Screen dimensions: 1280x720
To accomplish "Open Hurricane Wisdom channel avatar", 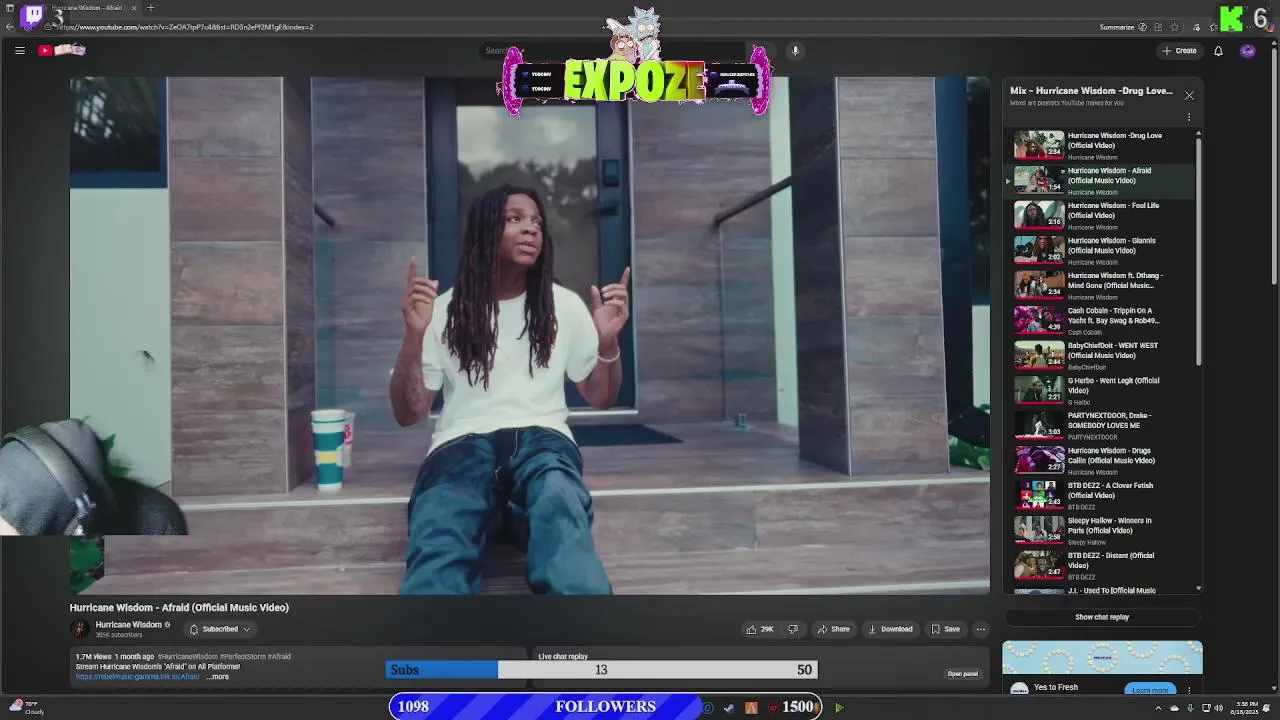I will [x=79, y=629].
